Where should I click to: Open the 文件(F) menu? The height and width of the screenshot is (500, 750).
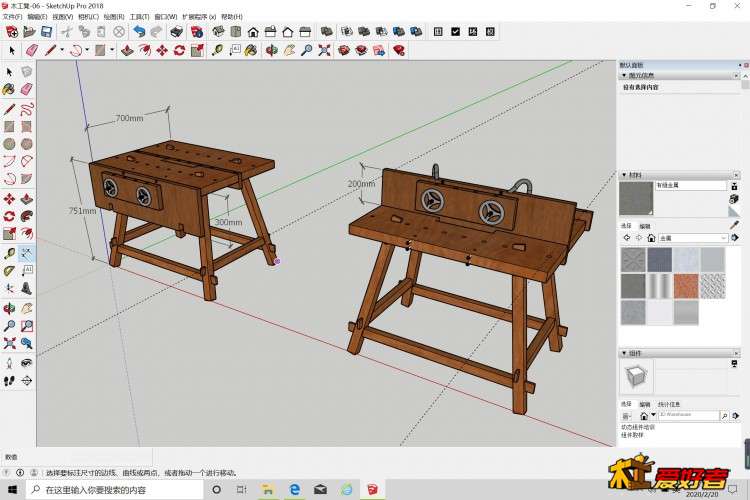click(12, 17)
